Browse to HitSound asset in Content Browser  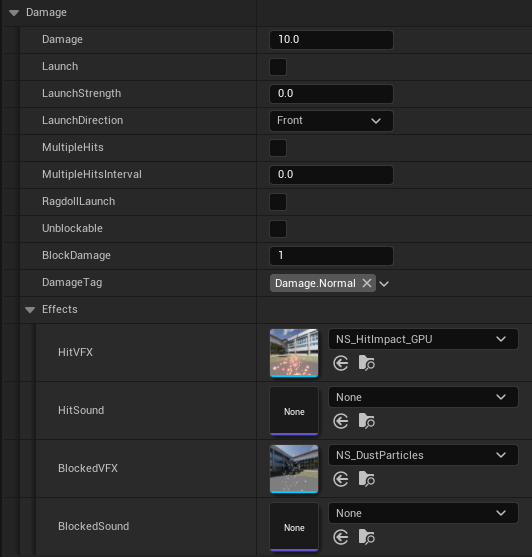point(367,421)
